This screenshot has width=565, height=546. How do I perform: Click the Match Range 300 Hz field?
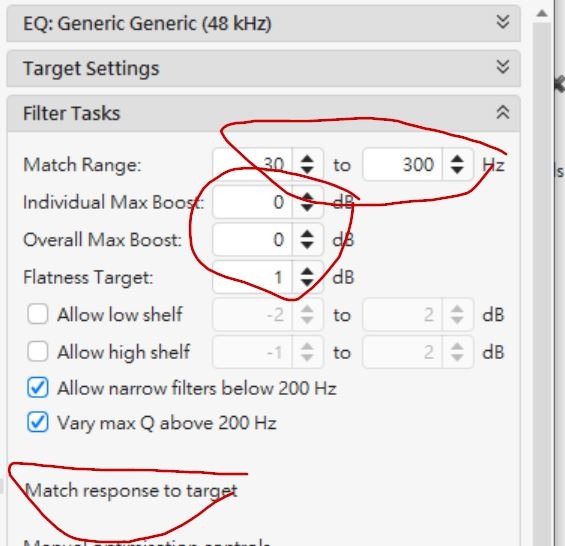(x=402, y=165)
